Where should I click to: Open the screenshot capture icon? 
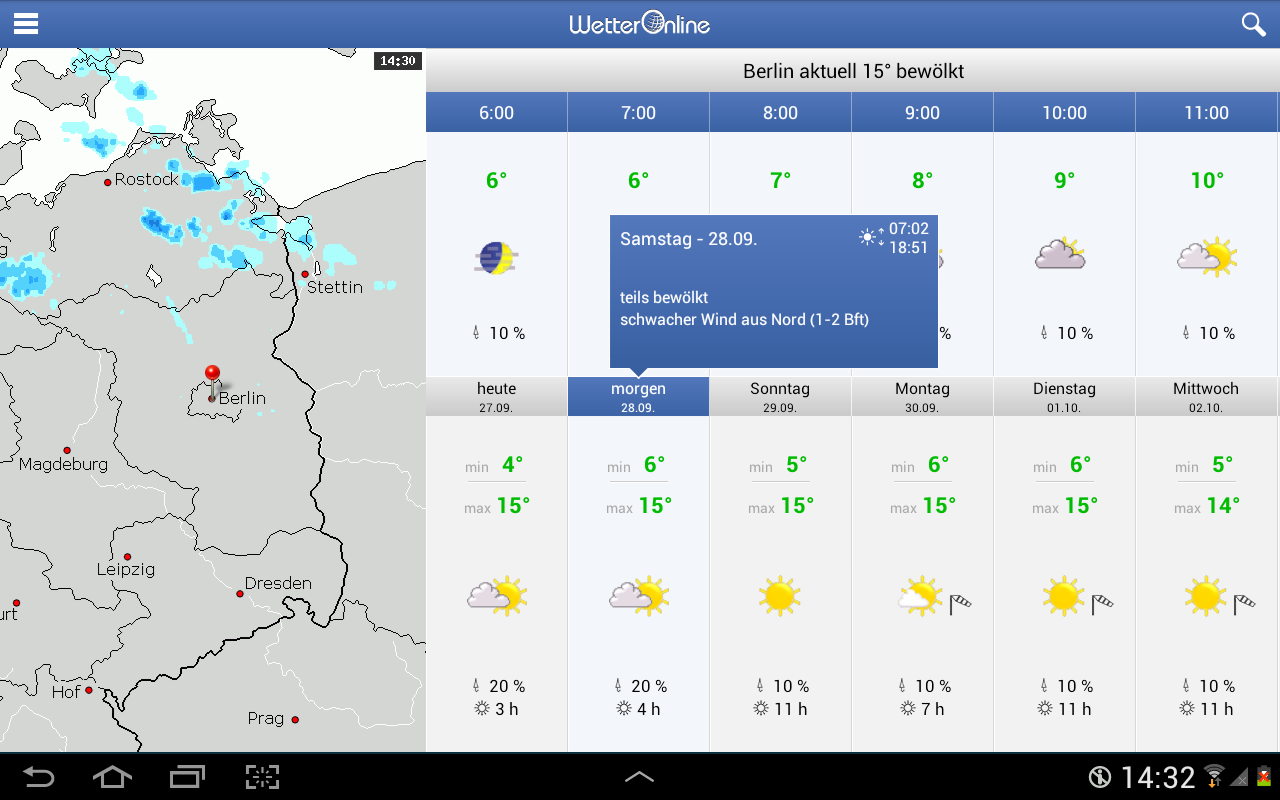[262, 777]
